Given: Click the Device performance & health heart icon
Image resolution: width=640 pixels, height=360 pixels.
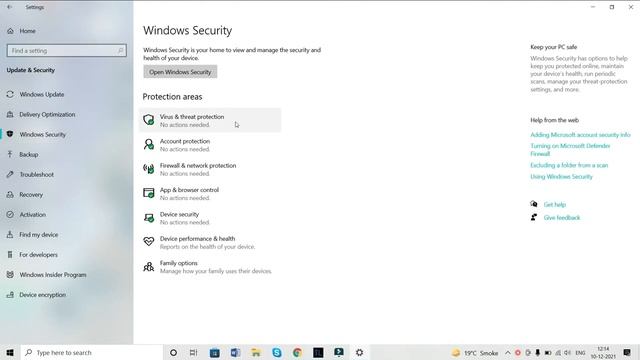Looking at the screenshot, I should pos(149,242).
